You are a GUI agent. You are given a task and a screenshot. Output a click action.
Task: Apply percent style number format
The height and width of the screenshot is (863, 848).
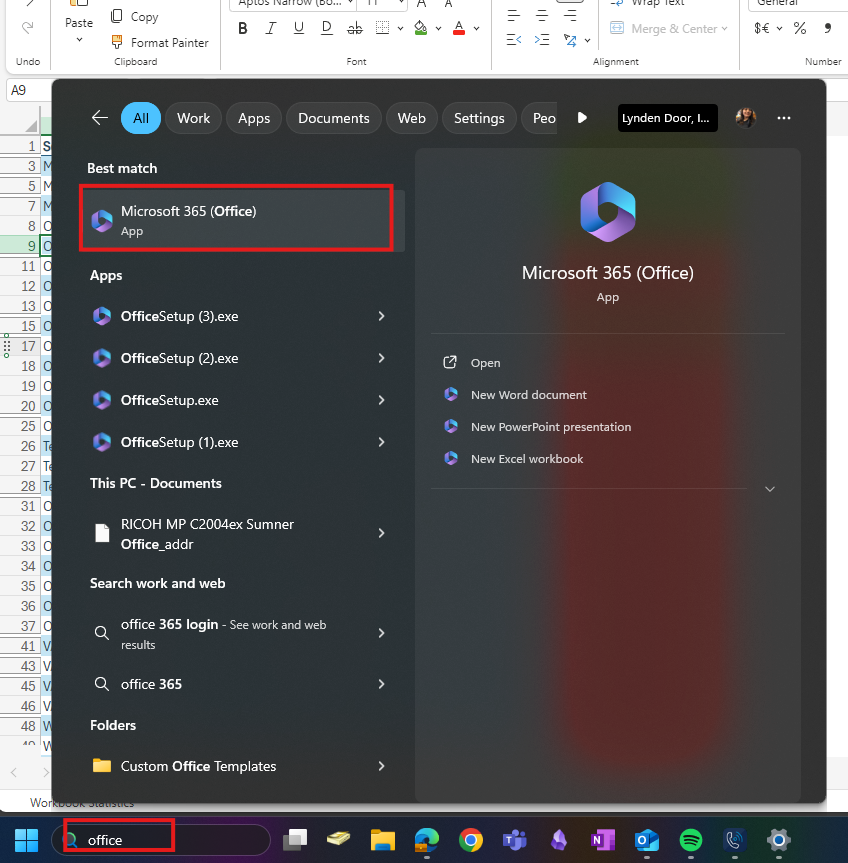tap(800, 29)
